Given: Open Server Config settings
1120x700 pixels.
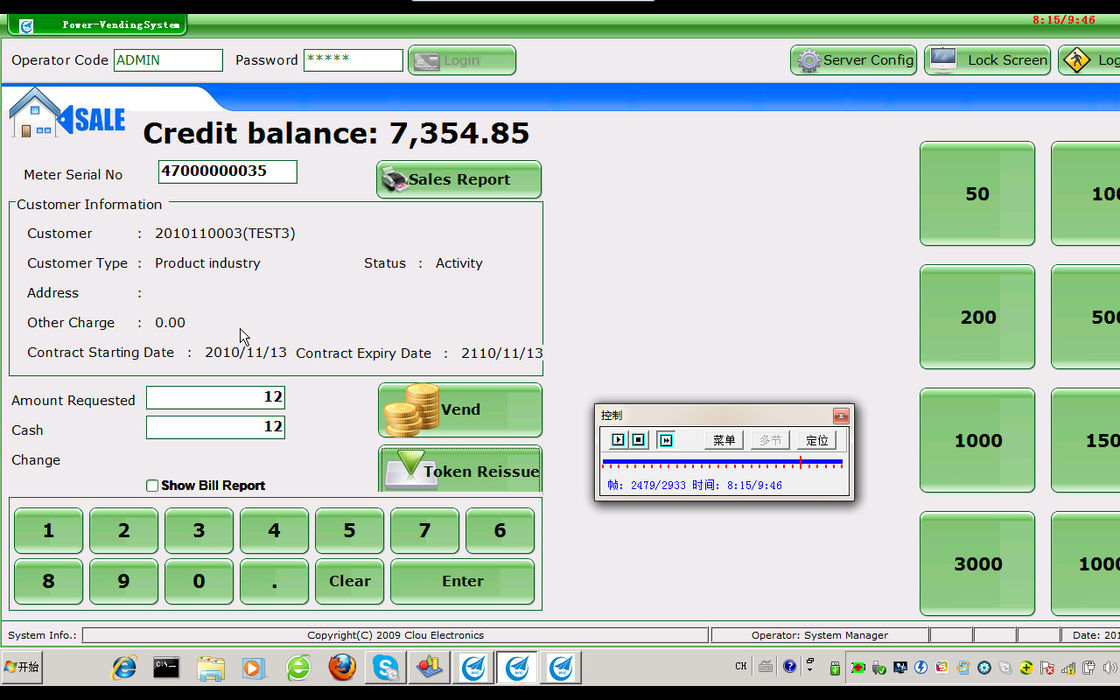Looking at the screenshot, I should (x=853, y=60).
